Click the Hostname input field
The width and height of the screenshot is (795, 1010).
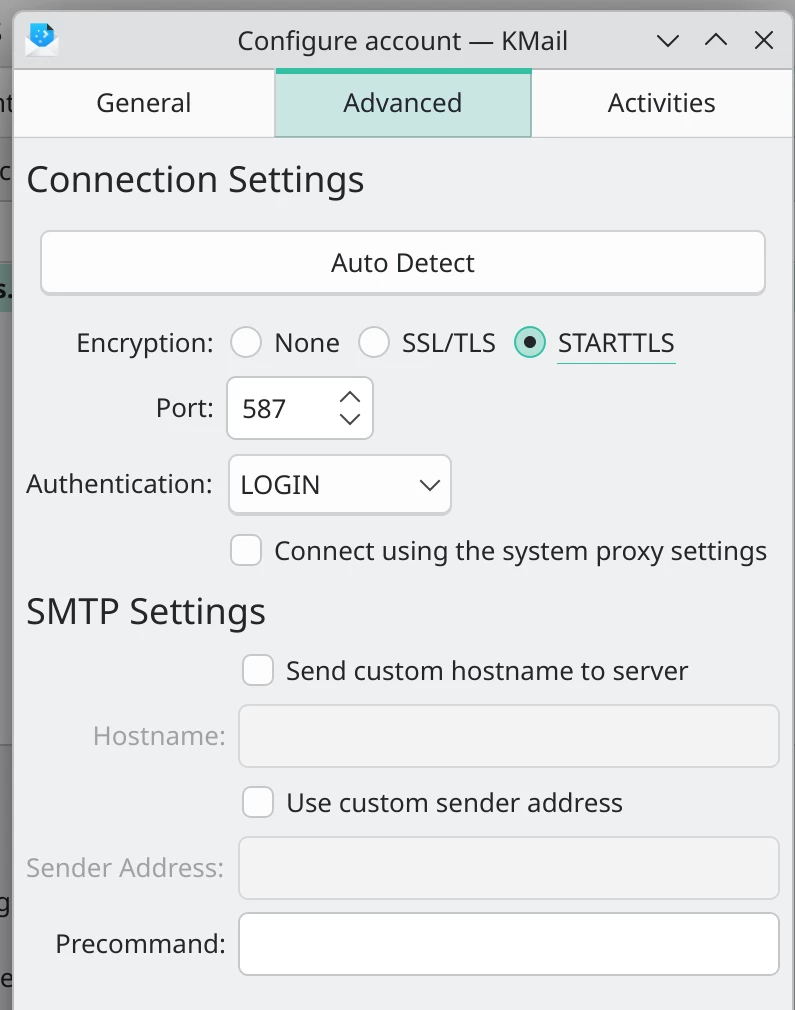coord(508,736)
